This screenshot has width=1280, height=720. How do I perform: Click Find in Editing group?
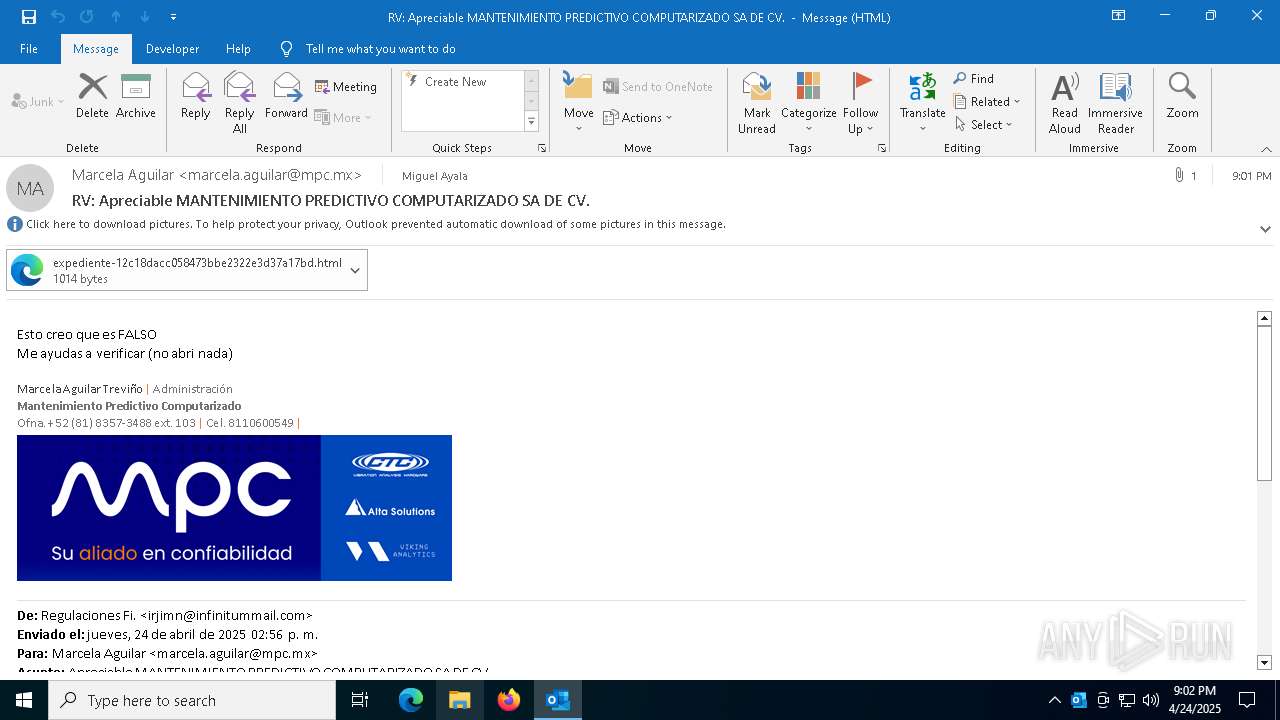tap(974, 79)
